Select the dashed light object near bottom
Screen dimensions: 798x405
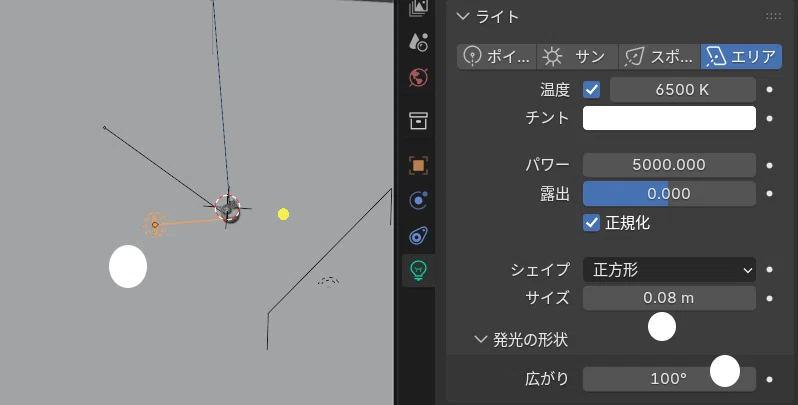click(329, 281)
